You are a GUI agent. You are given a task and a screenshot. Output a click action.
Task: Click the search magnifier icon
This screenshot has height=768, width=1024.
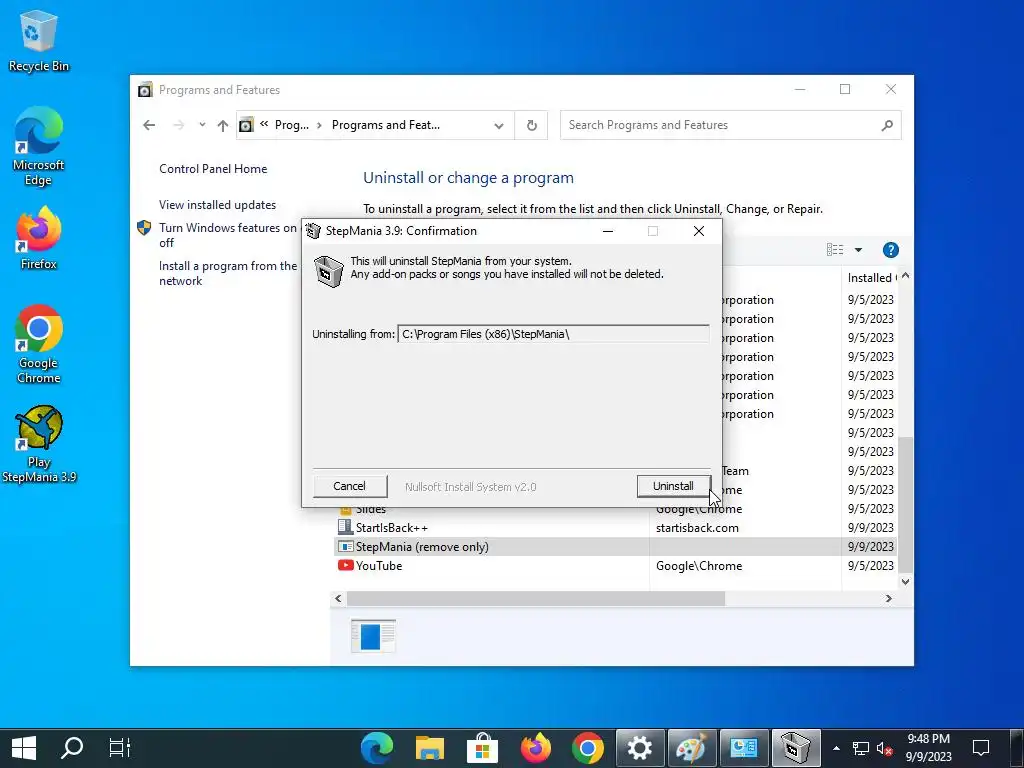pos(887,125)
